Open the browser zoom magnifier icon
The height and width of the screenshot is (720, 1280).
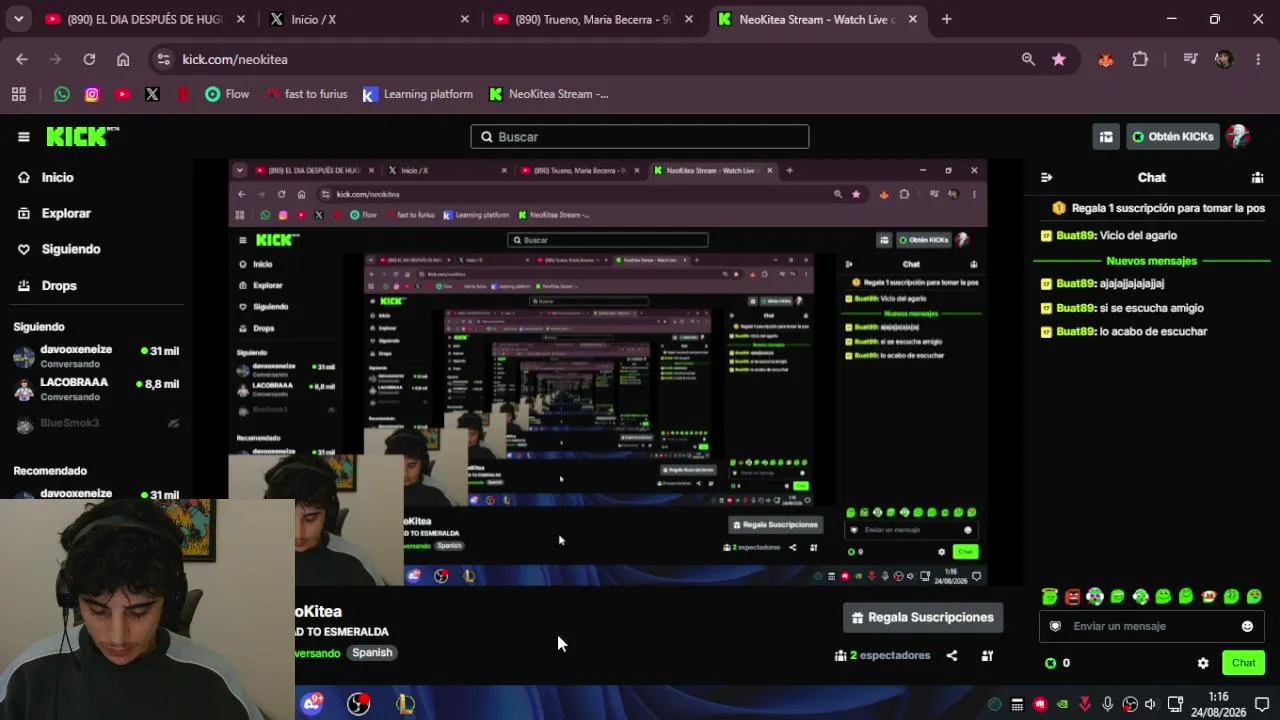[1028, 59]
